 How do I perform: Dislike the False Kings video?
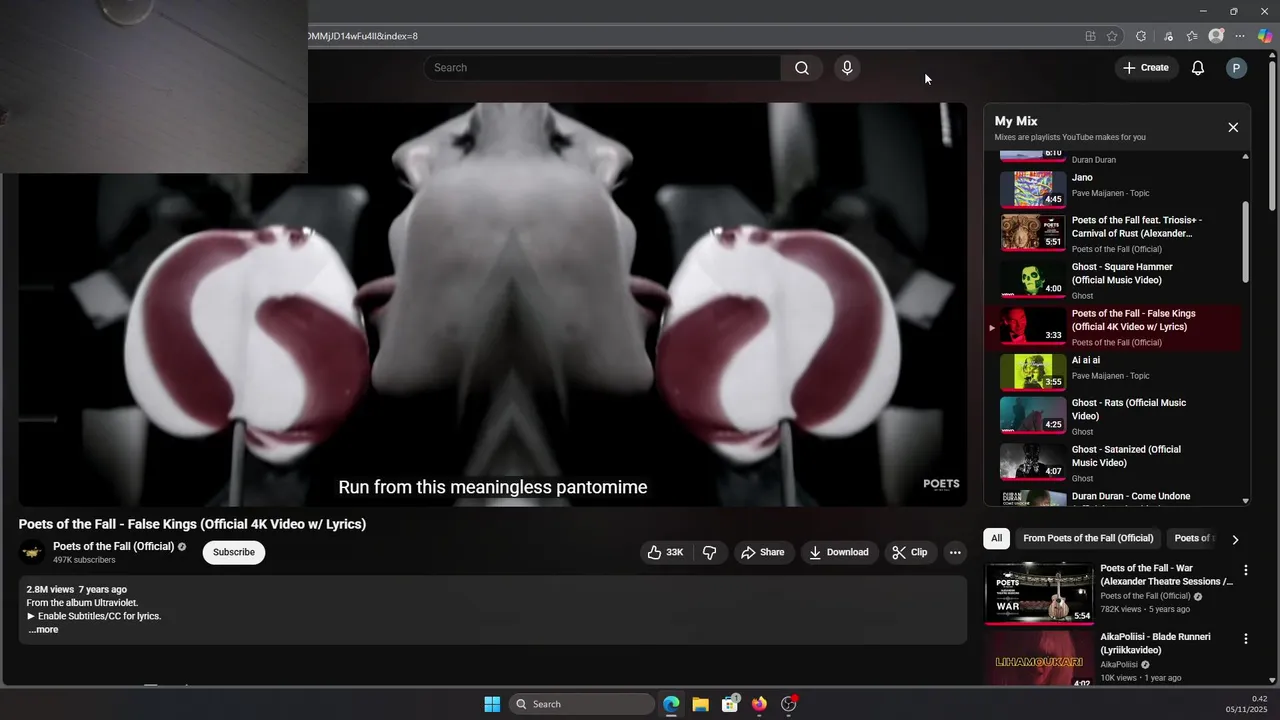[709, 552]
